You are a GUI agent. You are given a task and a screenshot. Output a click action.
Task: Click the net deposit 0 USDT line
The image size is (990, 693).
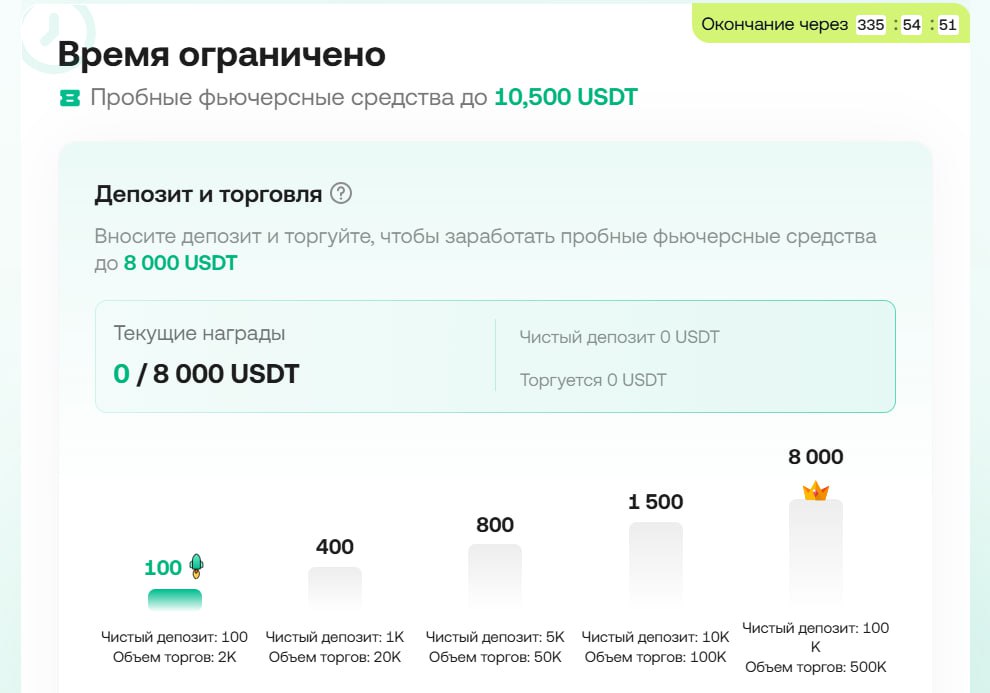619,337
